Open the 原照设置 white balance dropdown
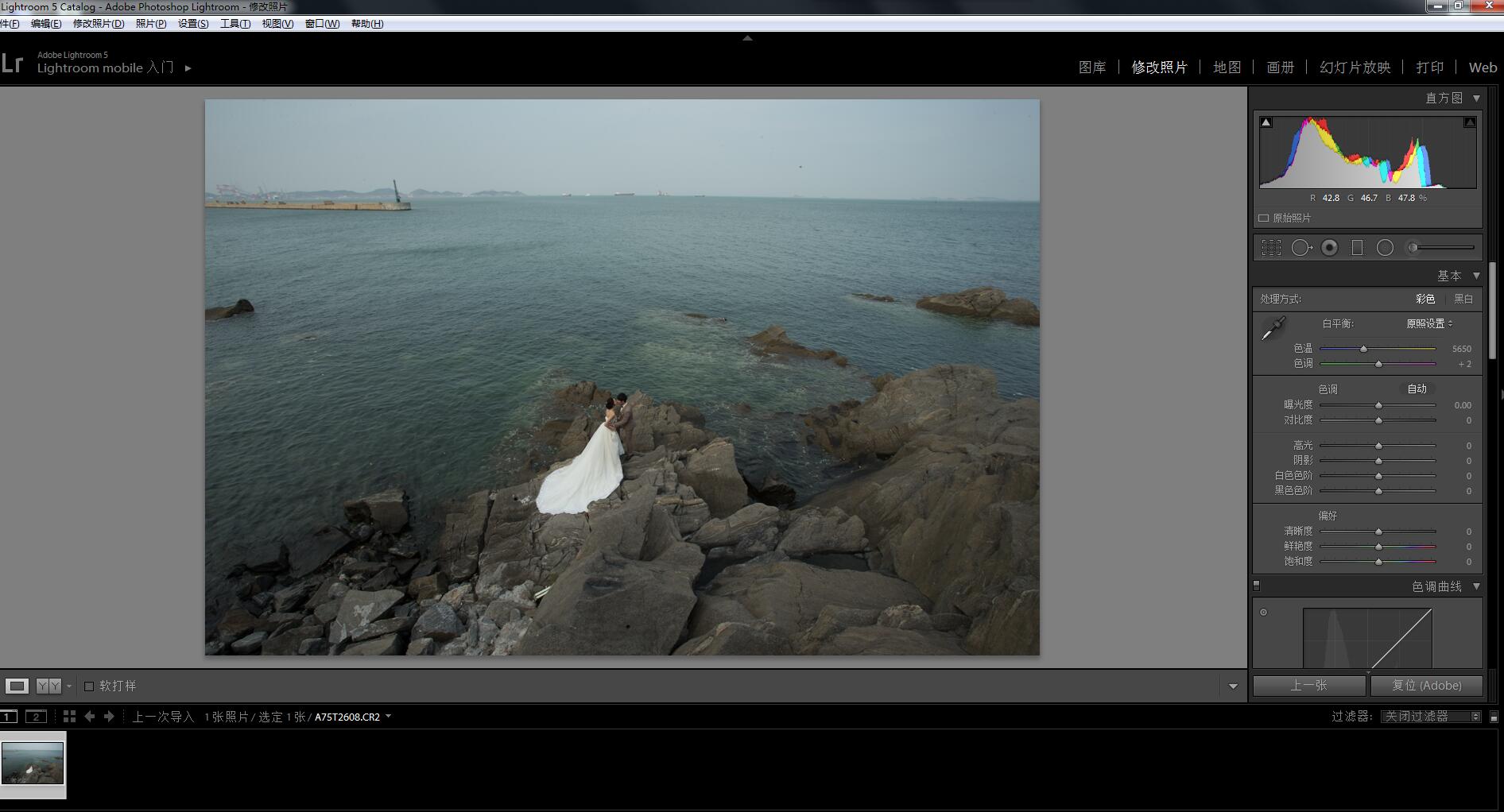The height and width of the screenshot is (812, 1504). coord(1429,323)
